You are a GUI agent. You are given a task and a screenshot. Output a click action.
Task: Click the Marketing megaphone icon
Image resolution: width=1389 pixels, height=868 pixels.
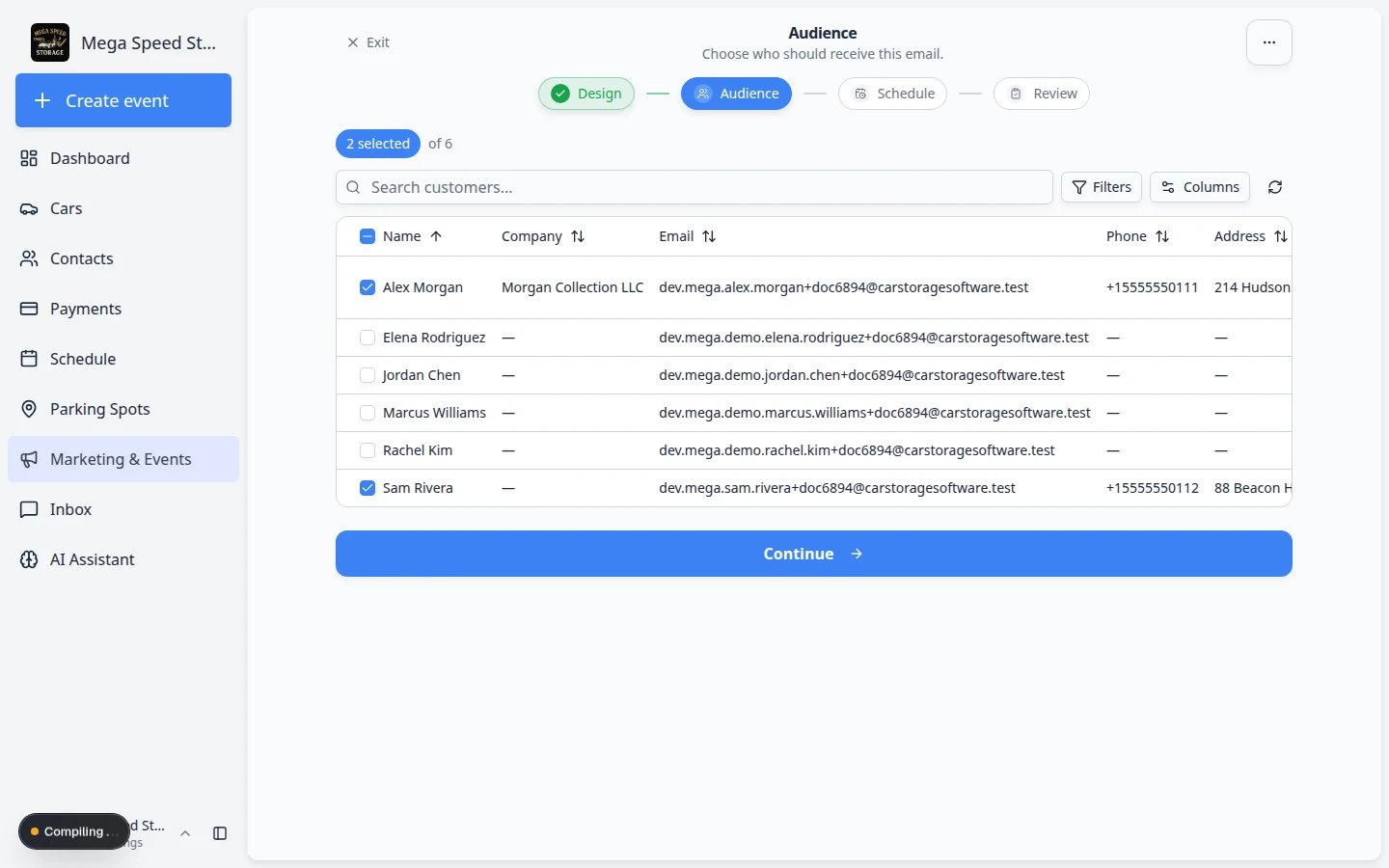pyautogui.click(x=29, y=459)
